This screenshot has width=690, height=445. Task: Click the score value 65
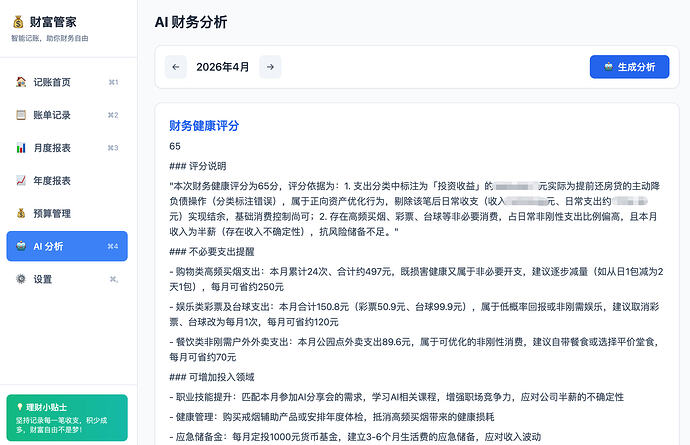[x=175, y=146]
